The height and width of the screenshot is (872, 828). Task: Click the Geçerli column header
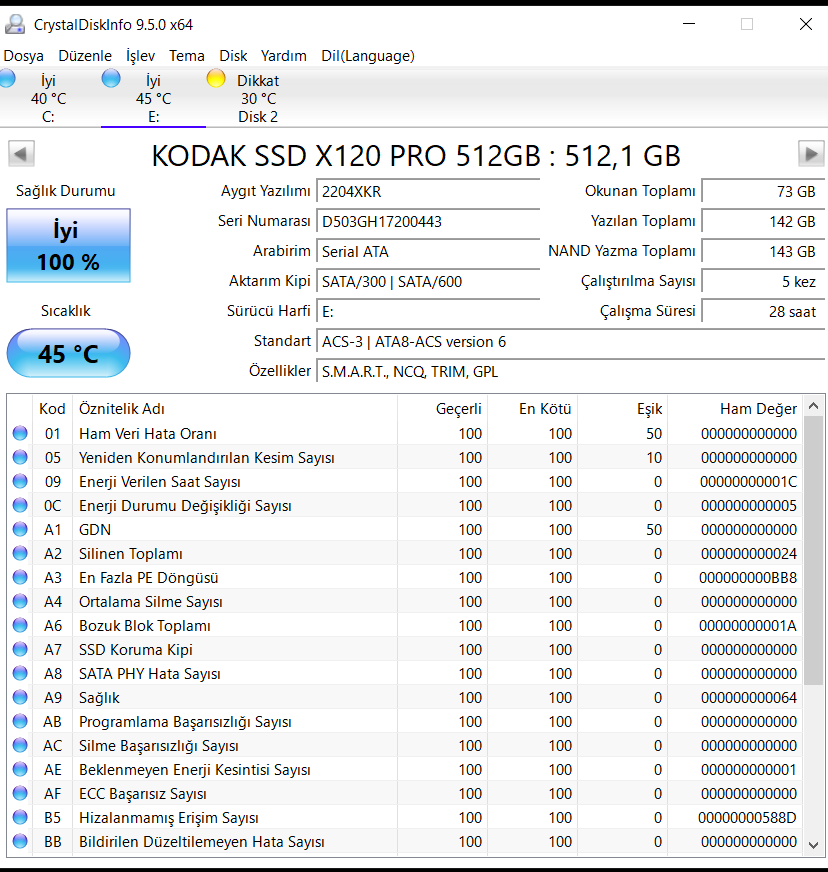point(443,409)
